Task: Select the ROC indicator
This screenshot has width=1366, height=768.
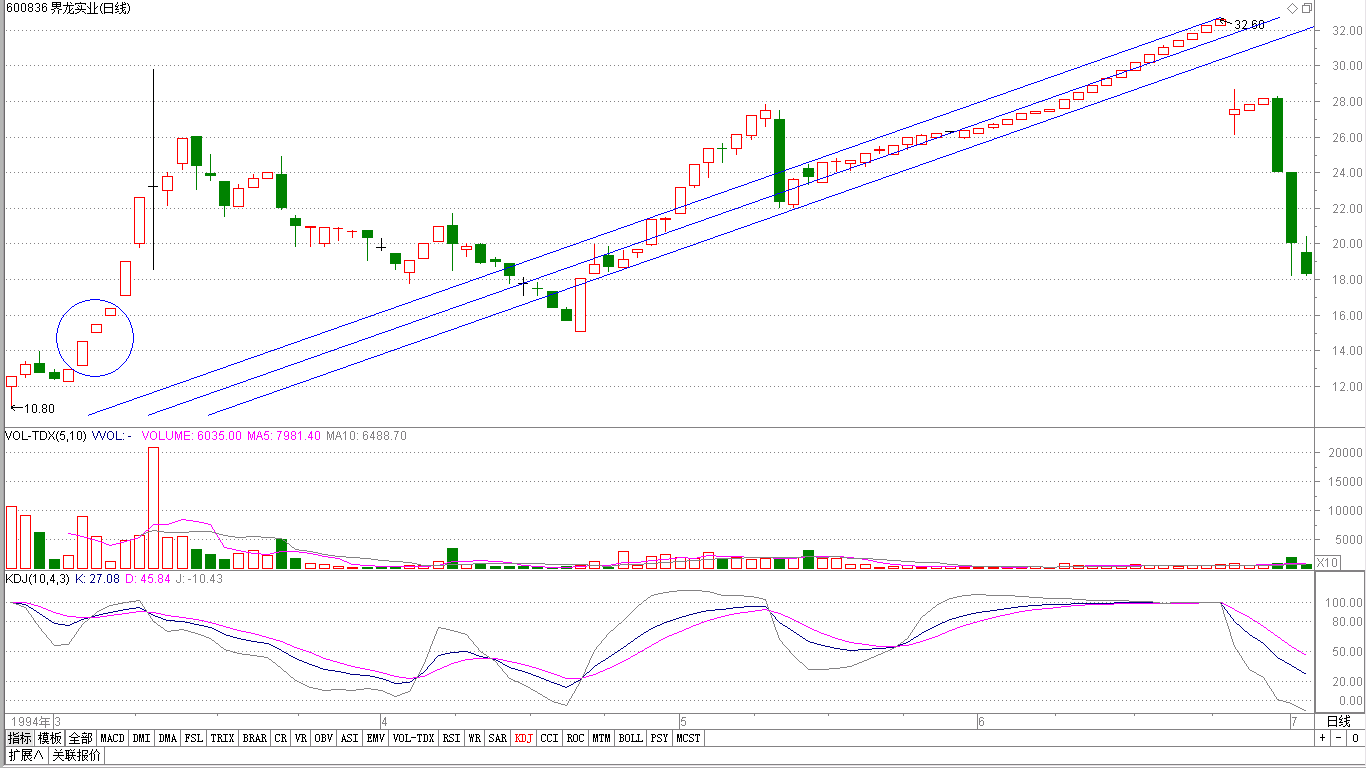Action: click(575, 738)
